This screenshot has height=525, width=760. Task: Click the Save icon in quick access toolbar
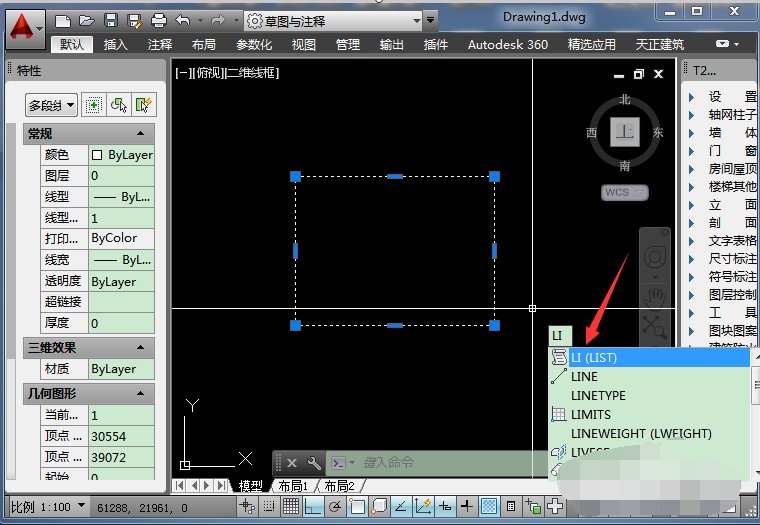[x=110, y=20]
